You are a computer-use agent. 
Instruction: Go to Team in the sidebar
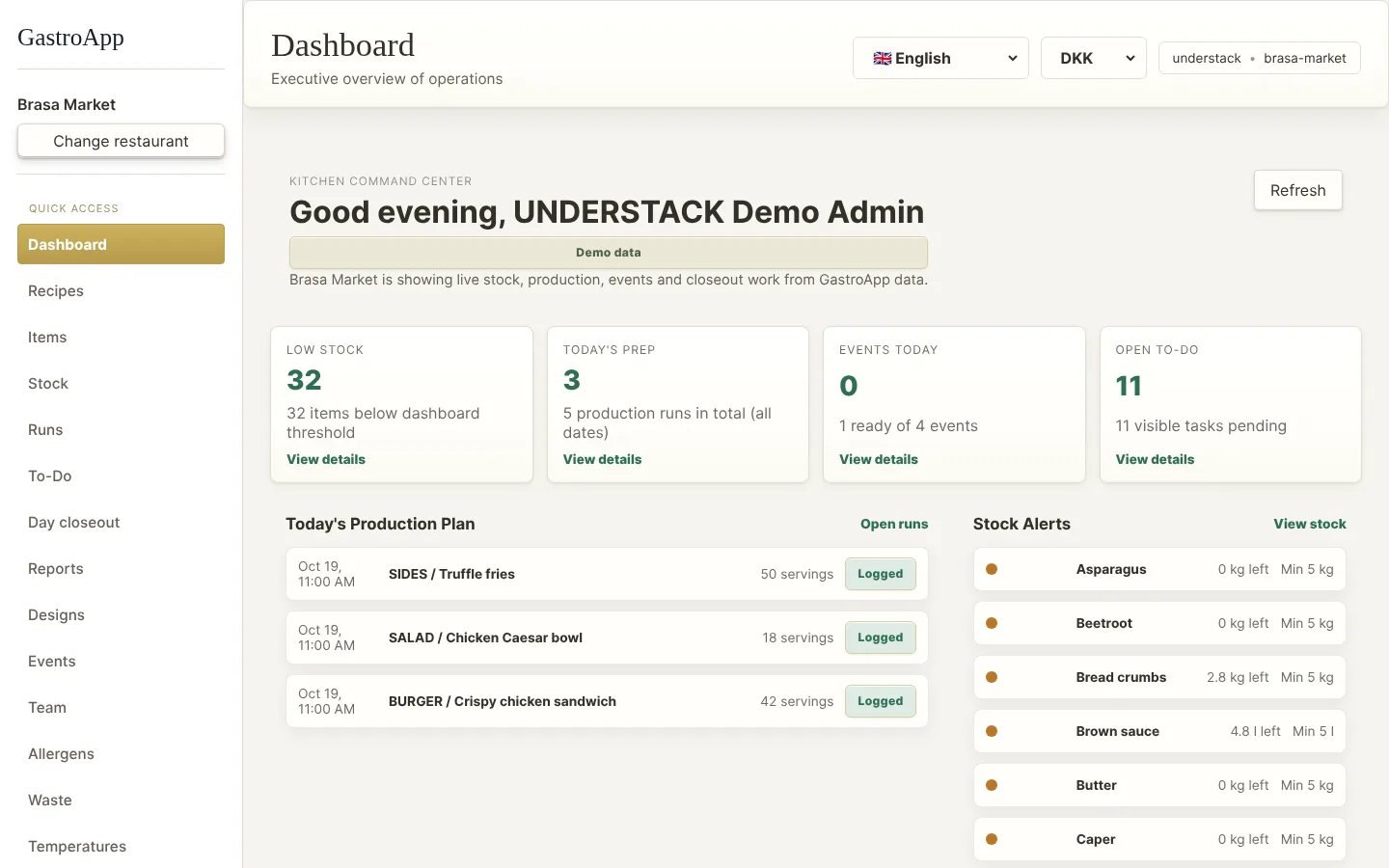click(121, 707)
